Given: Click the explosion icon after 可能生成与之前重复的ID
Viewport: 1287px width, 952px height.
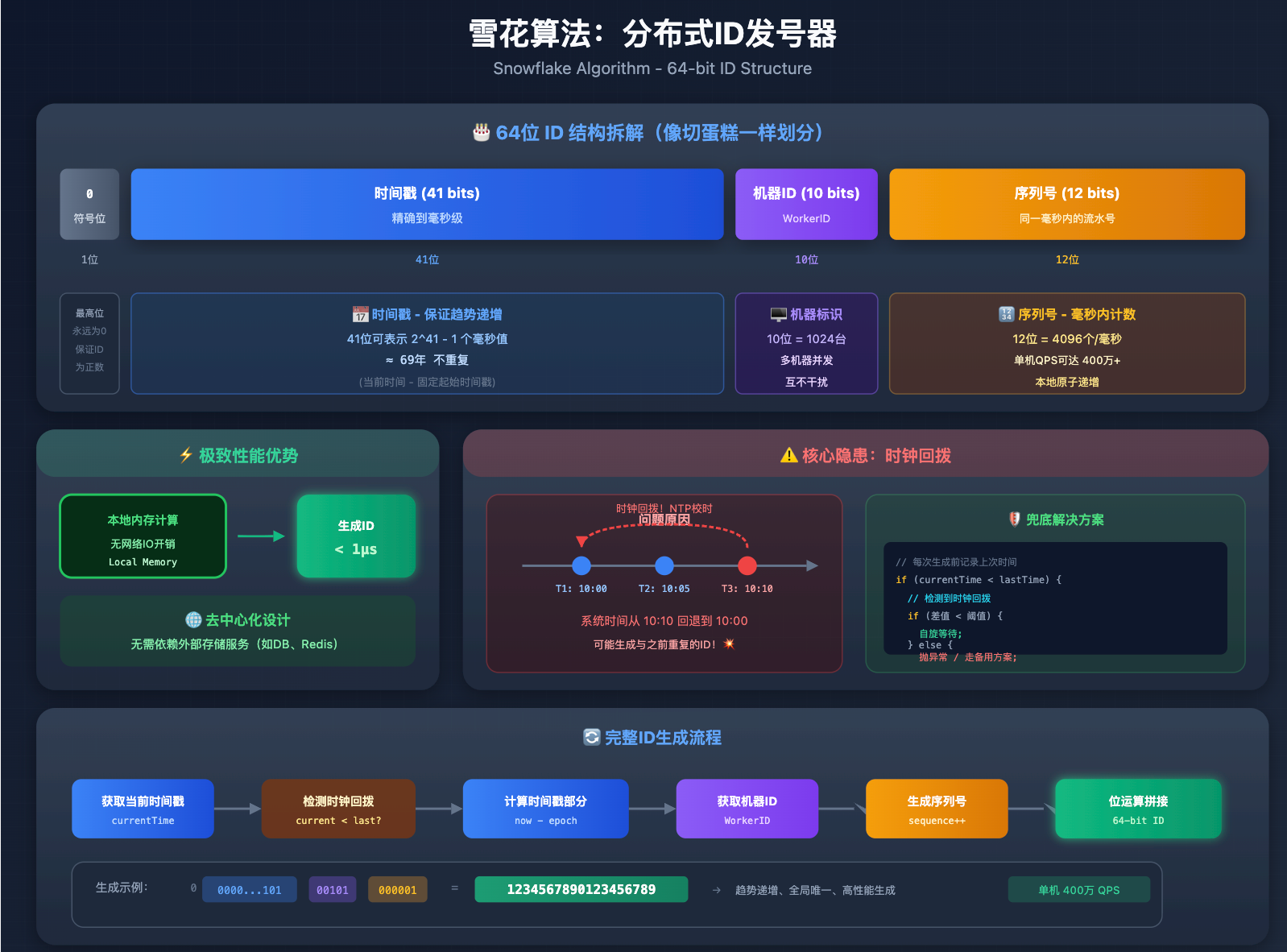Looking at the screenshot, I should pos(729,644).
